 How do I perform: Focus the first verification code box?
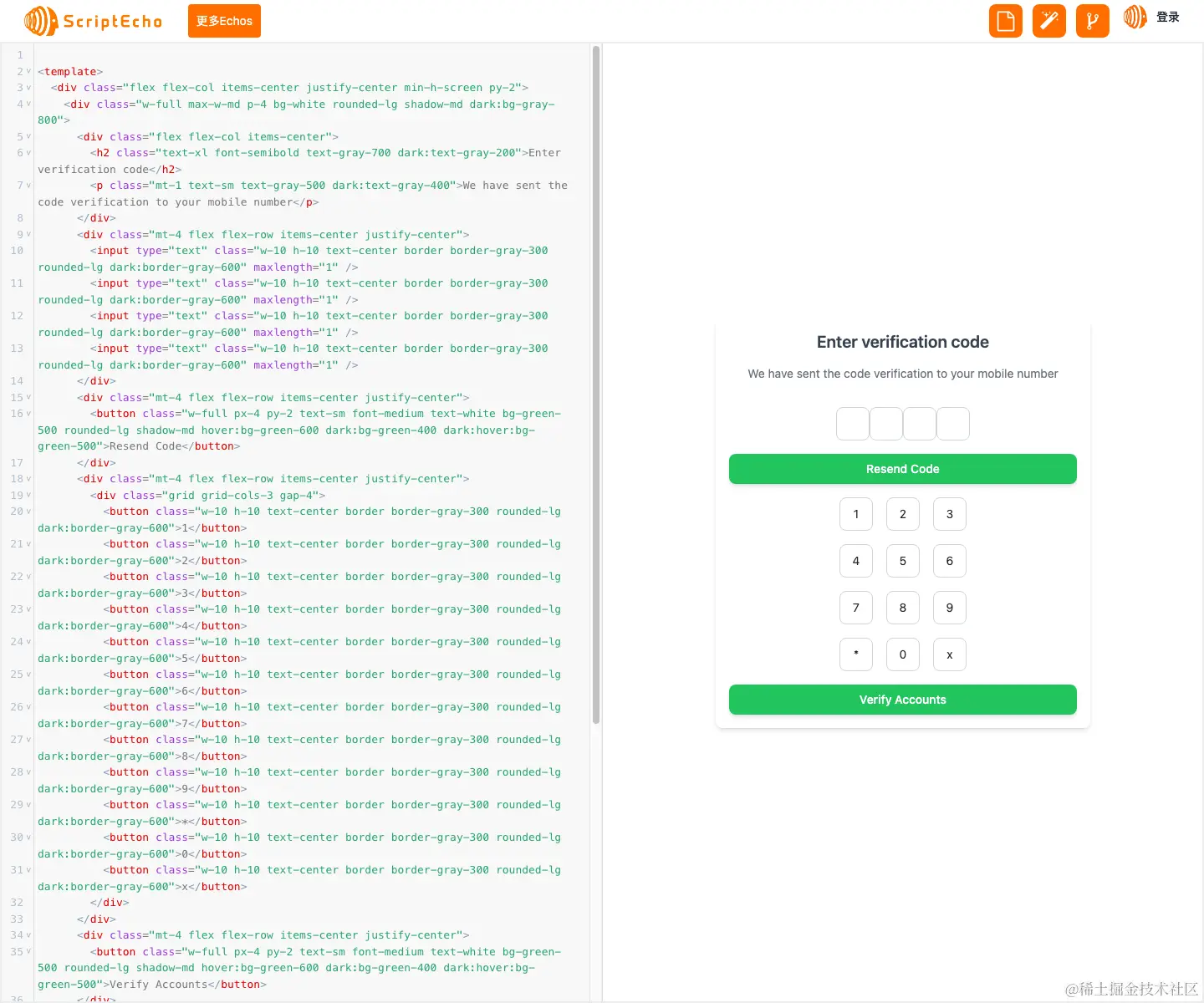click(853, 424)
